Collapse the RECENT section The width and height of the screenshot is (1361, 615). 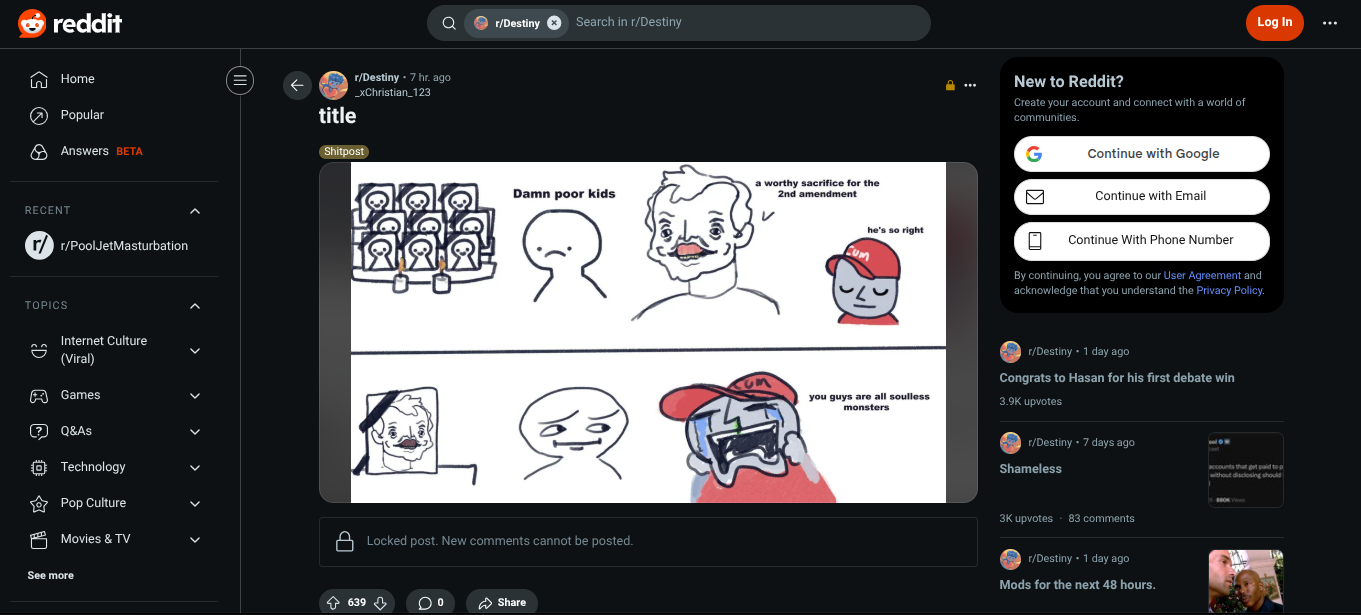(195, 211)
